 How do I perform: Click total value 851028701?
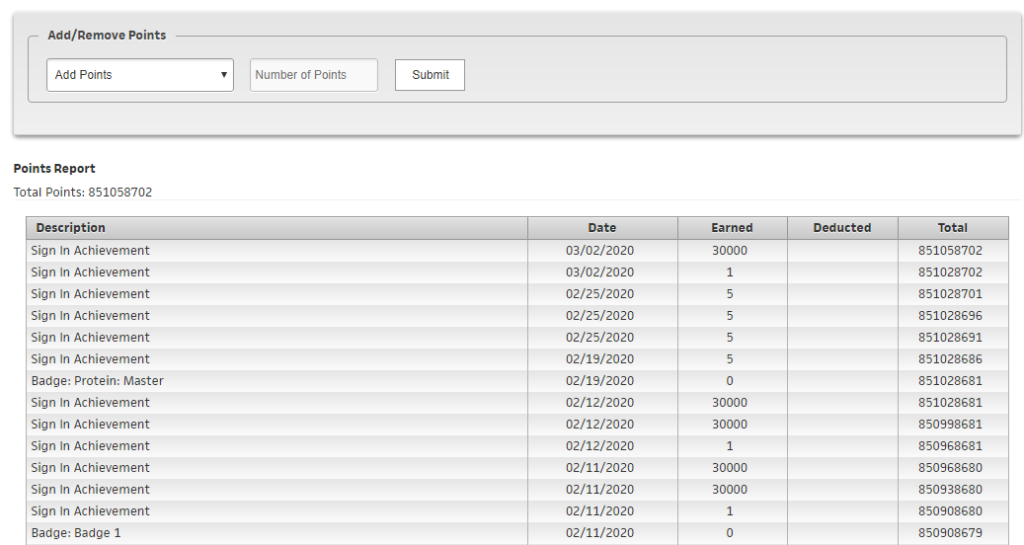pyautogui.click(x=950, y=294)
